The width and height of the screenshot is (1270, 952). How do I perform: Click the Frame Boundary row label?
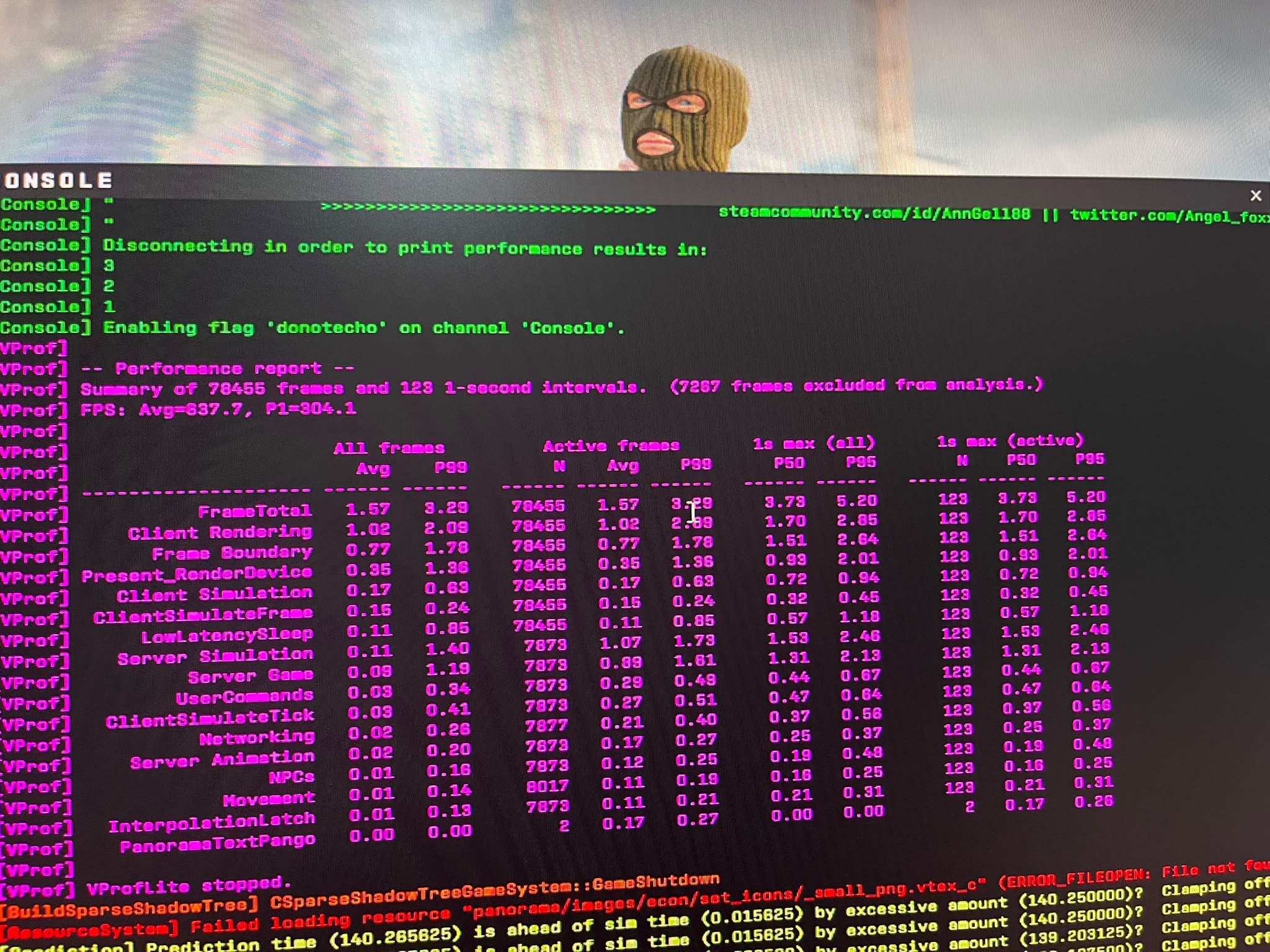click(232, 552)
